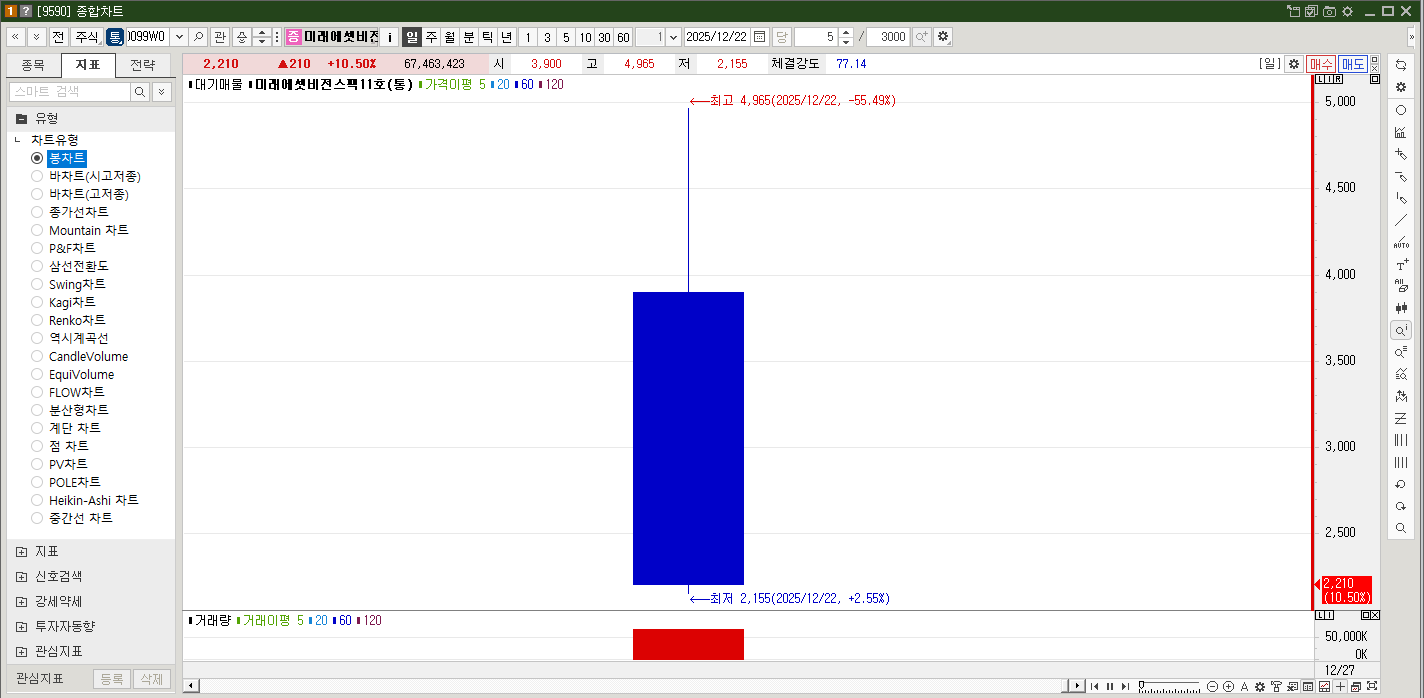The width and height of the screenshot is (1424, 698).
Task: Select Mountain 차트 radio option
Action: tap(80, 230)
